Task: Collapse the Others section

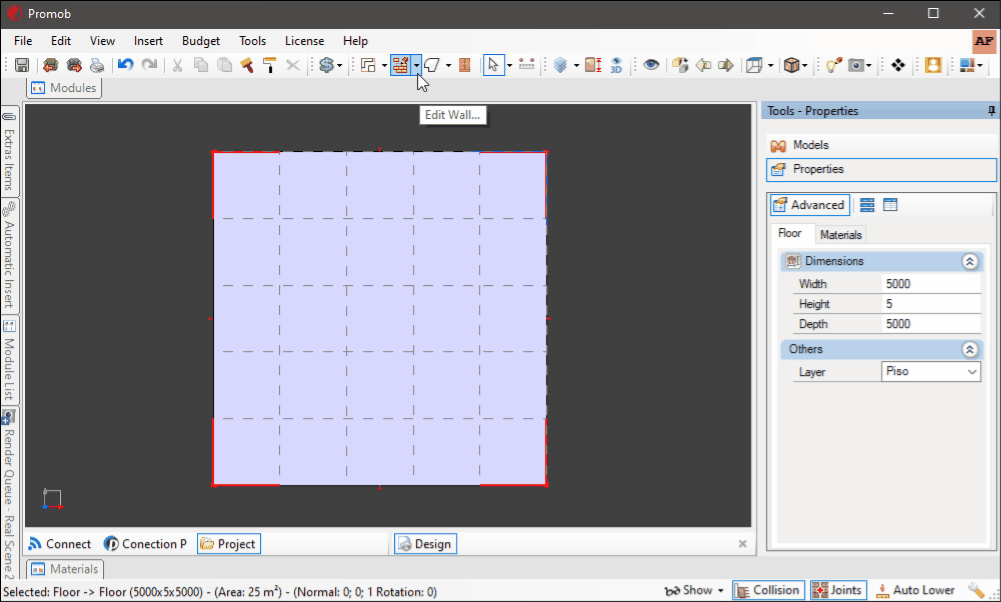Action: click(970, 349)
